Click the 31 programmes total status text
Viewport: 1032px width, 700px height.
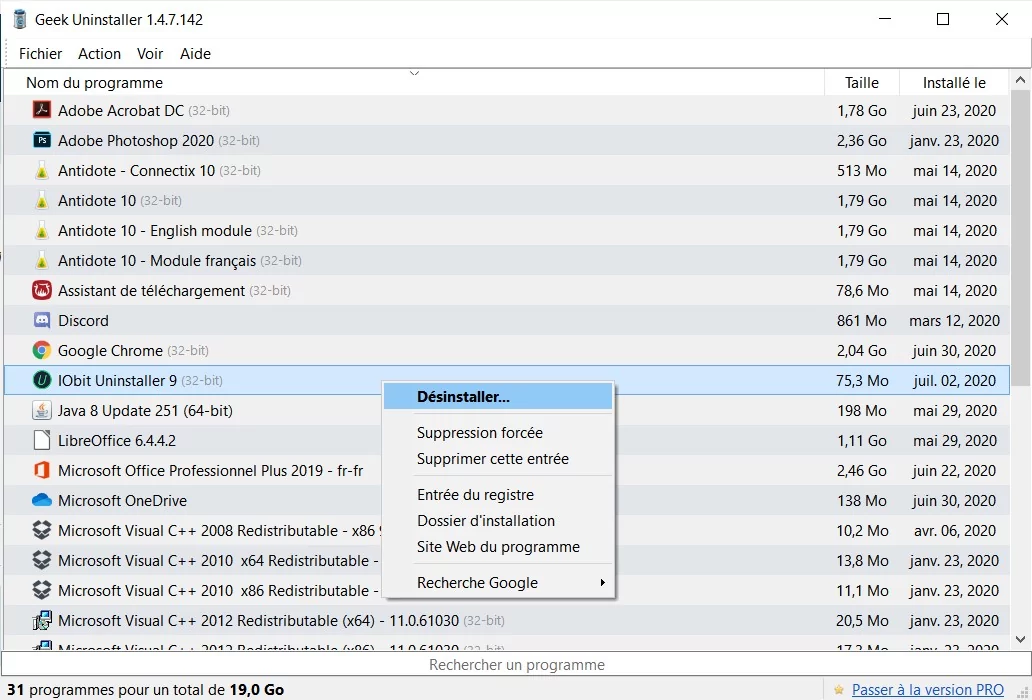[x=145, y=690]
